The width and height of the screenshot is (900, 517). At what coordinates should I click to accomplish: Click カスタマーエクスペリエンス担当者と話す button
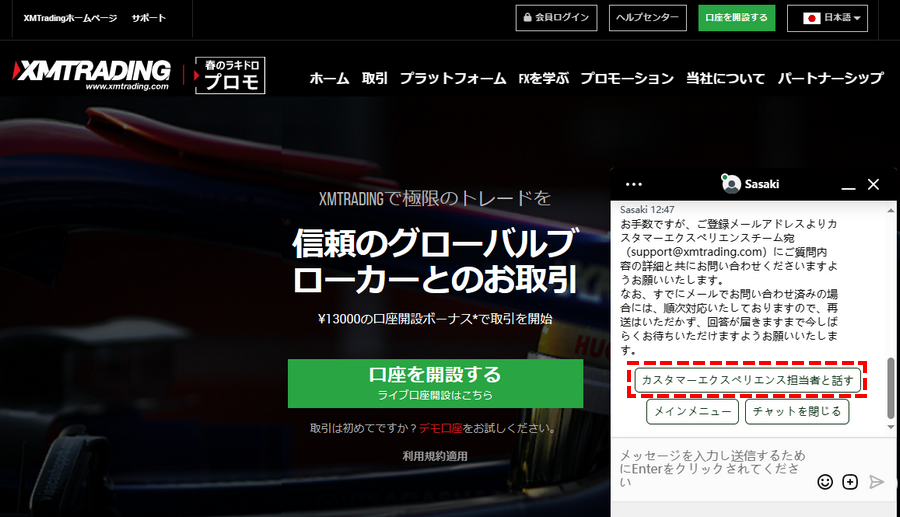pos(747,380)
